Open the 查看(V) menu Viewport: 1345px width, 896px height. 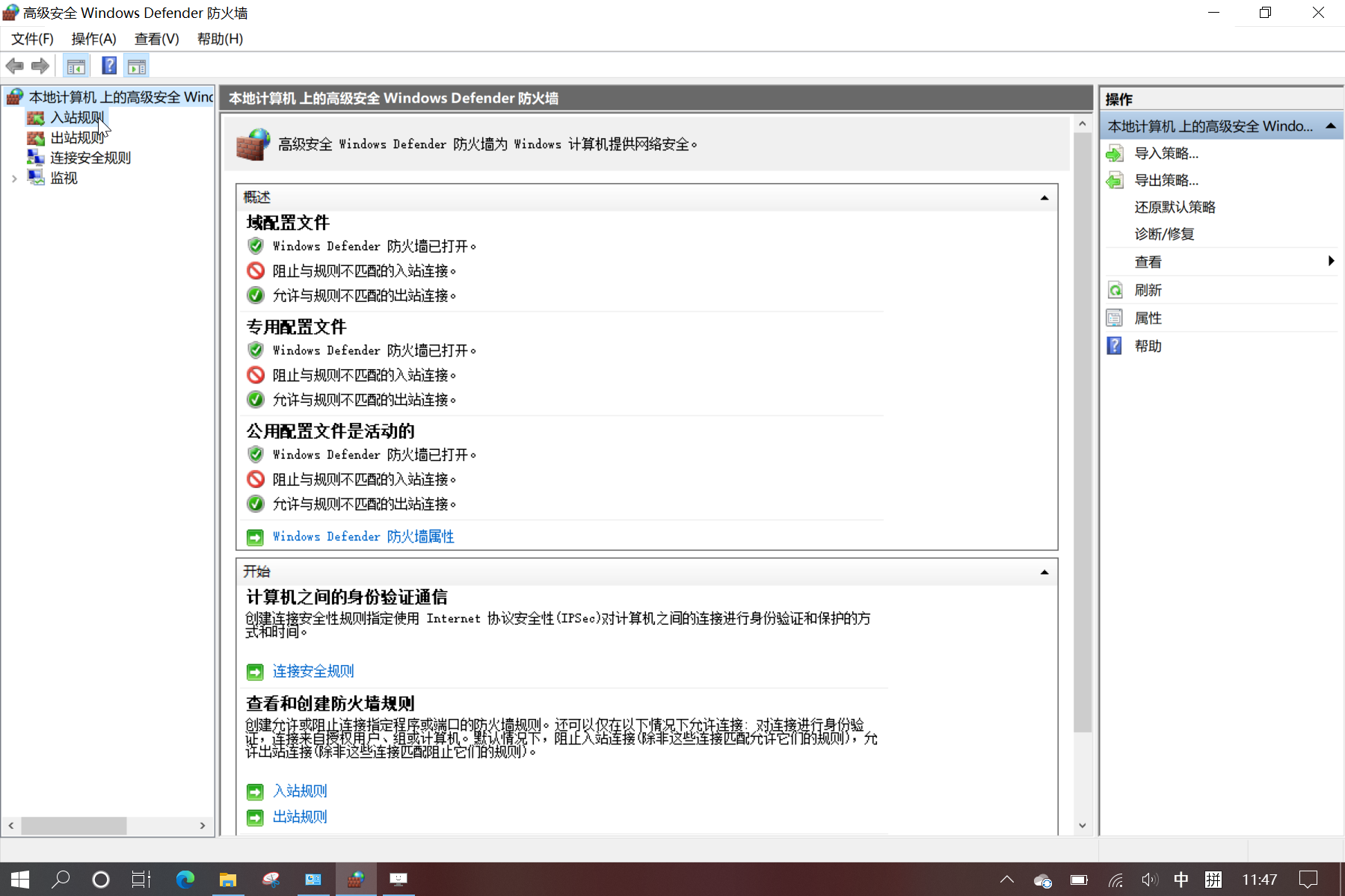156,39
